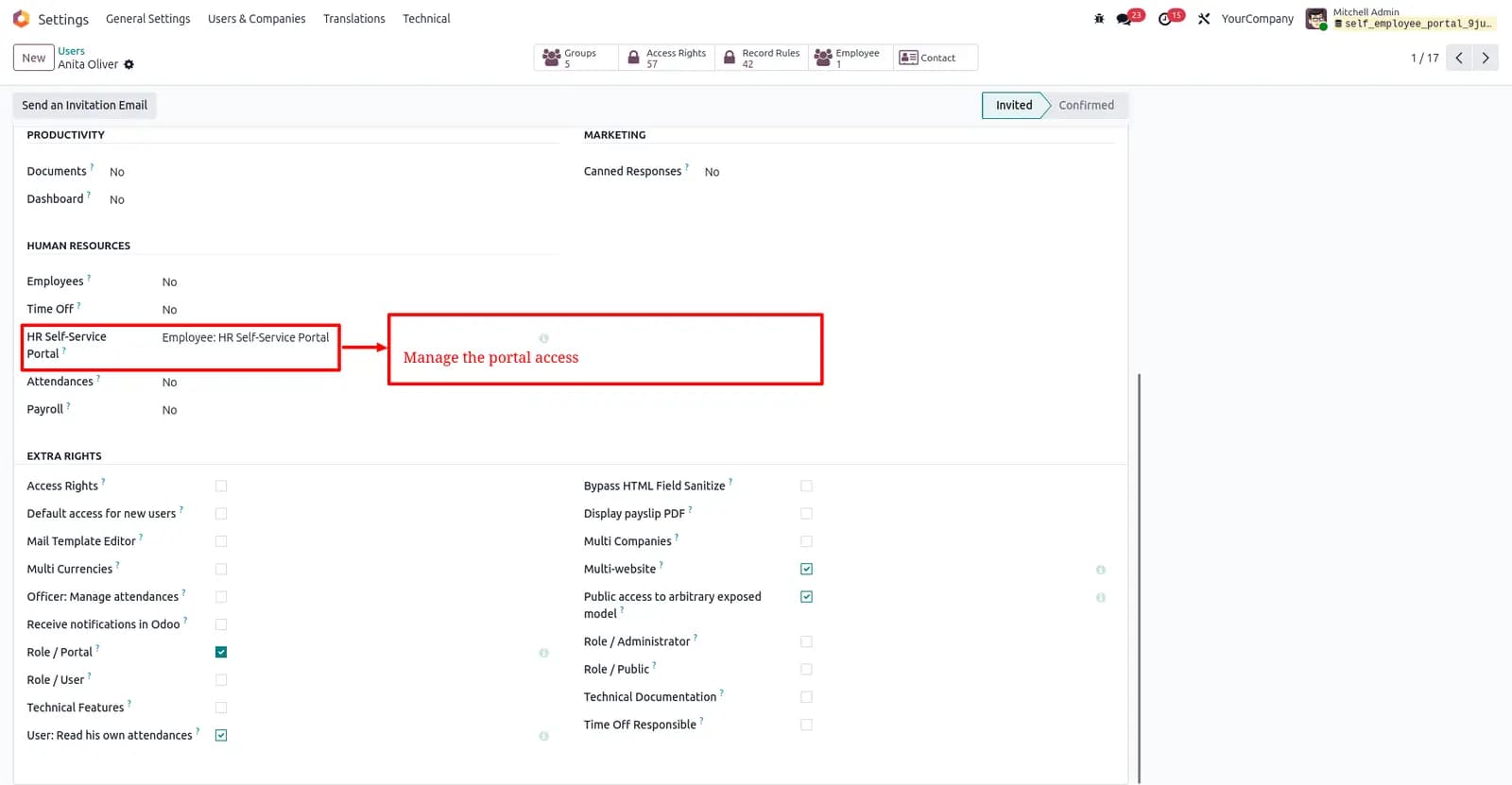Screen dimensions: 1512x785
Task: Click the gear icon beside Anita Oliver
Action: [x=129, y=64]
